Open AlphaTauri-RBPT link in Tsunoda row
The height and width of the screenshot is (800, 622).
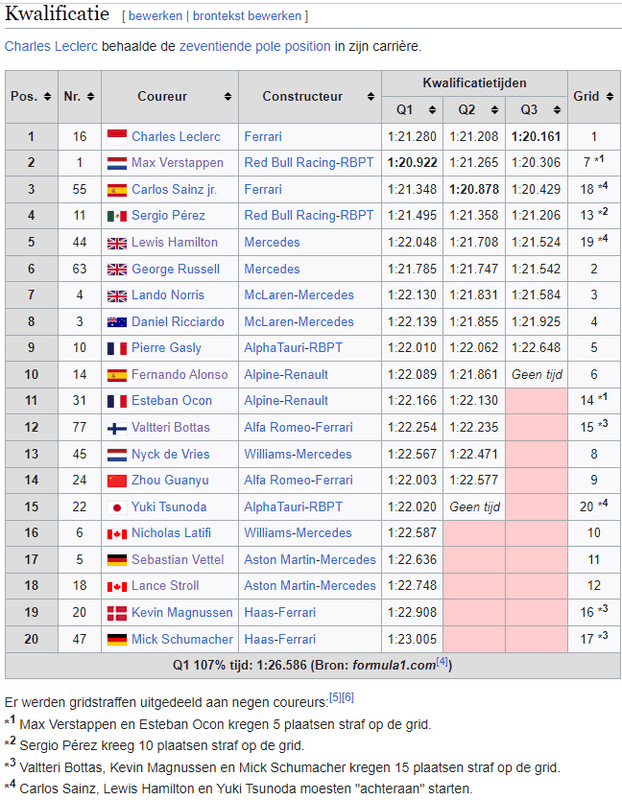(293, 507)
